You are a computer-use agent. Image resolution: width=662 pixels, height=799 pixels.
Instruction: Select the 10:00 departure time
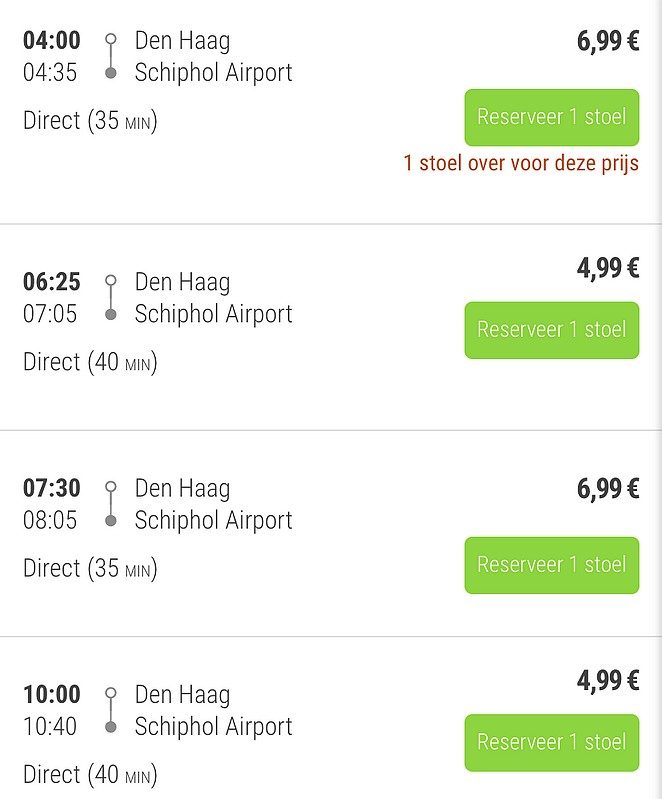click(x=51, y=694)
